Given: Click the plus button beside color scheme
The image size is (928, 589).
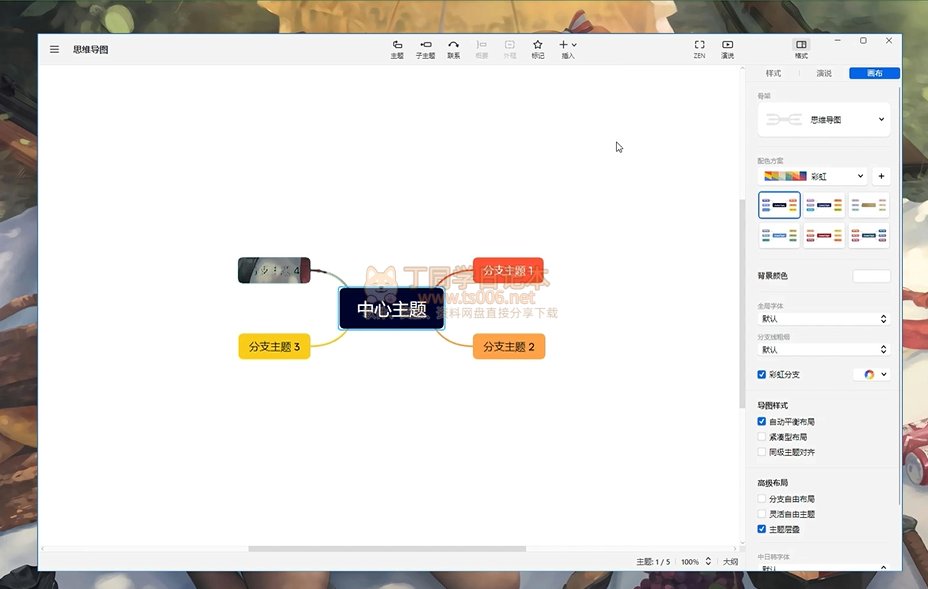Looking at the screenshot, I should pyautogui.click(x=881, y=176).
